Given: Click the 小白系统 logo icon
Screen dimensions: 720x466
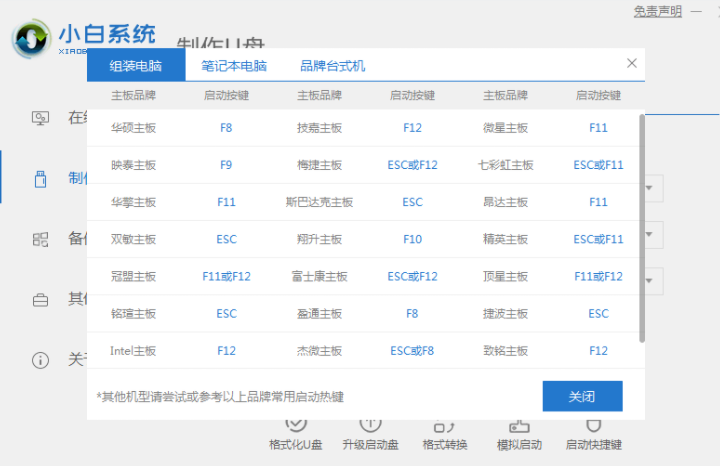Looking at the screenshot, I should [31, 37].
